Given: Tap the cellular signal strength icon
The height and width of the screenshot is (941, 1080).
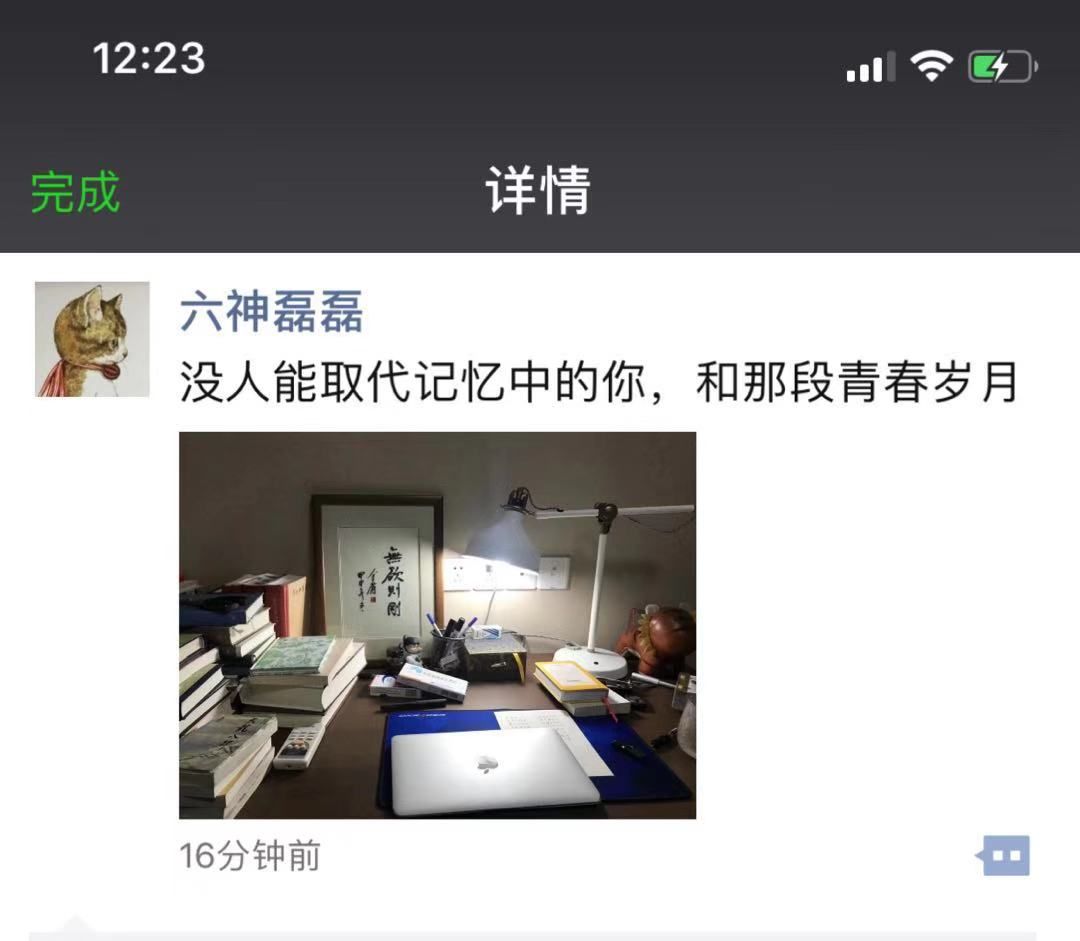Looking at the screenshot, I should coord(871,67).
